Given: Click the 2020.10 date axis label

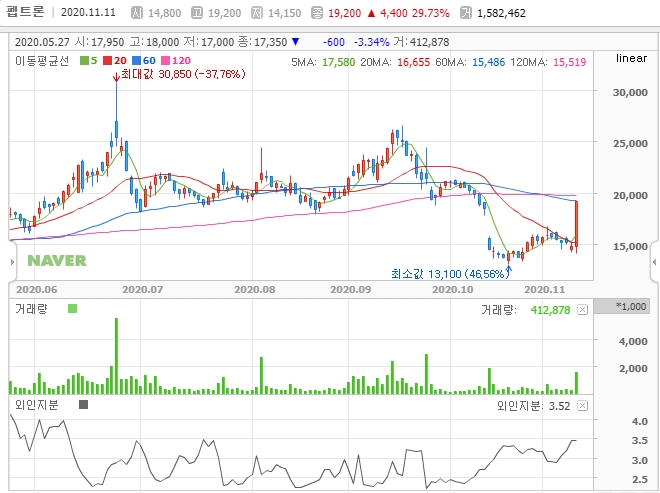Looking at the screenshot, I should click(x=453, y=290).
